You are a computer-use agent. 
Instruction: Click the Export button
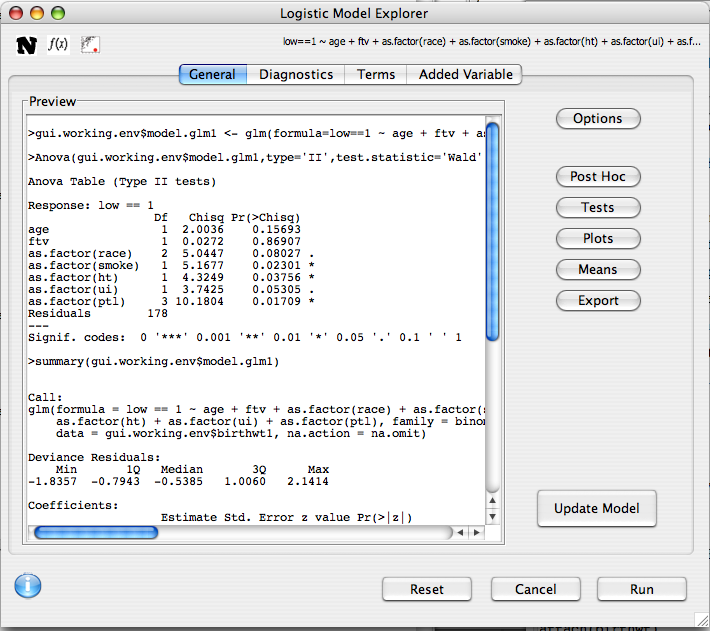(598, 301)
